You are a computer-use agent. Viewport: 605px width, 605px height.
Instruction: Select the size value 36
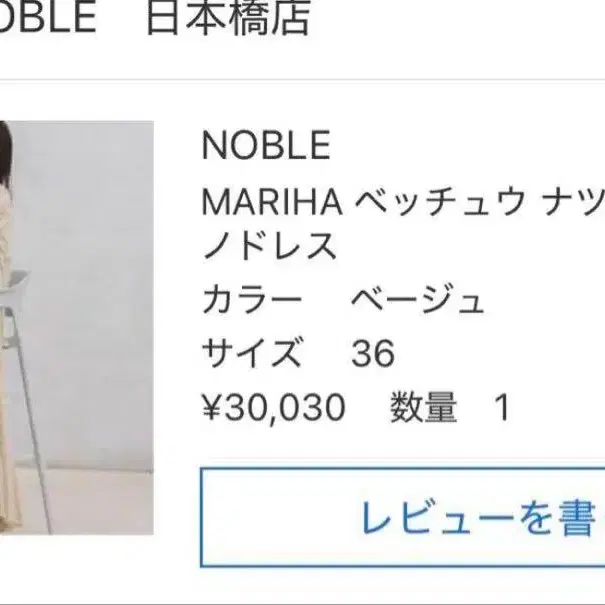(x=373, y=353)
